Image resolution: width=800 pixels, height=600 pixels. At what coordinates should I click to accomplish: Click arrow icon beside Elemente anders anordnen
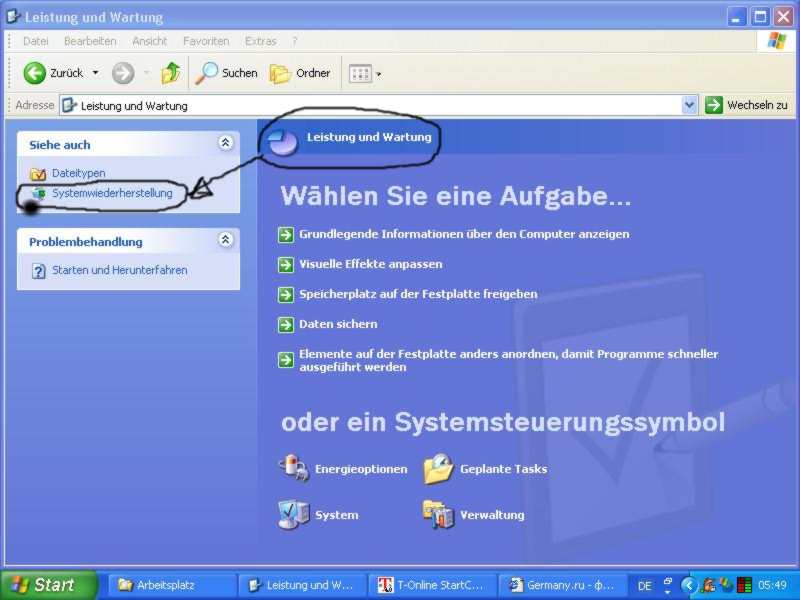coord(286,360)
